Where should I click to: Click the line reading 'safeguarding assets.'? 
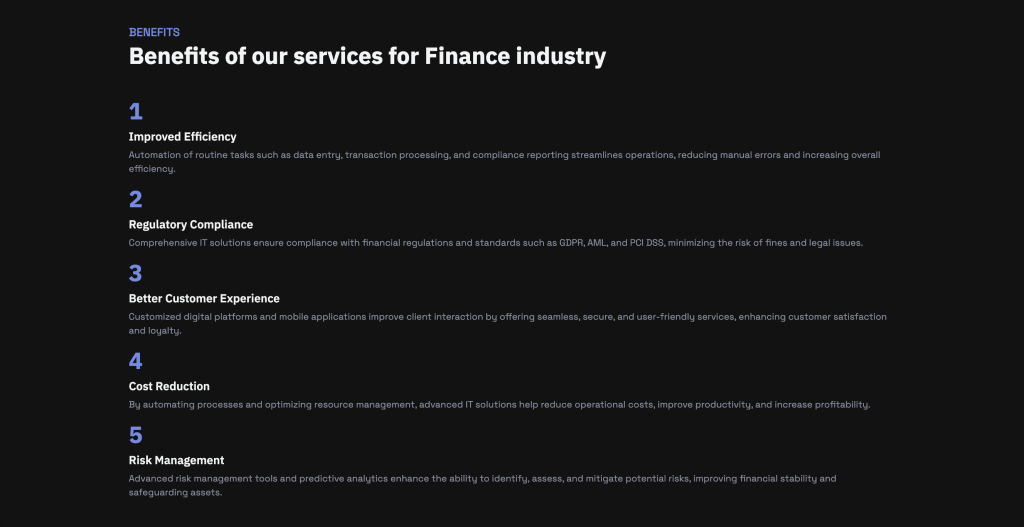point(176,492)
